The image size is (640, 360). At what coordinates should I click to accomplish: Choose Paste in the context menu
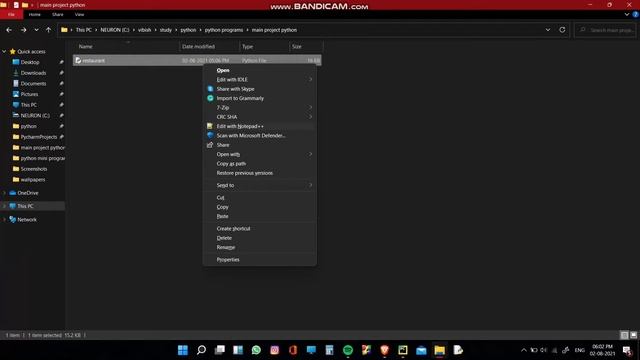tap(260, 216)
